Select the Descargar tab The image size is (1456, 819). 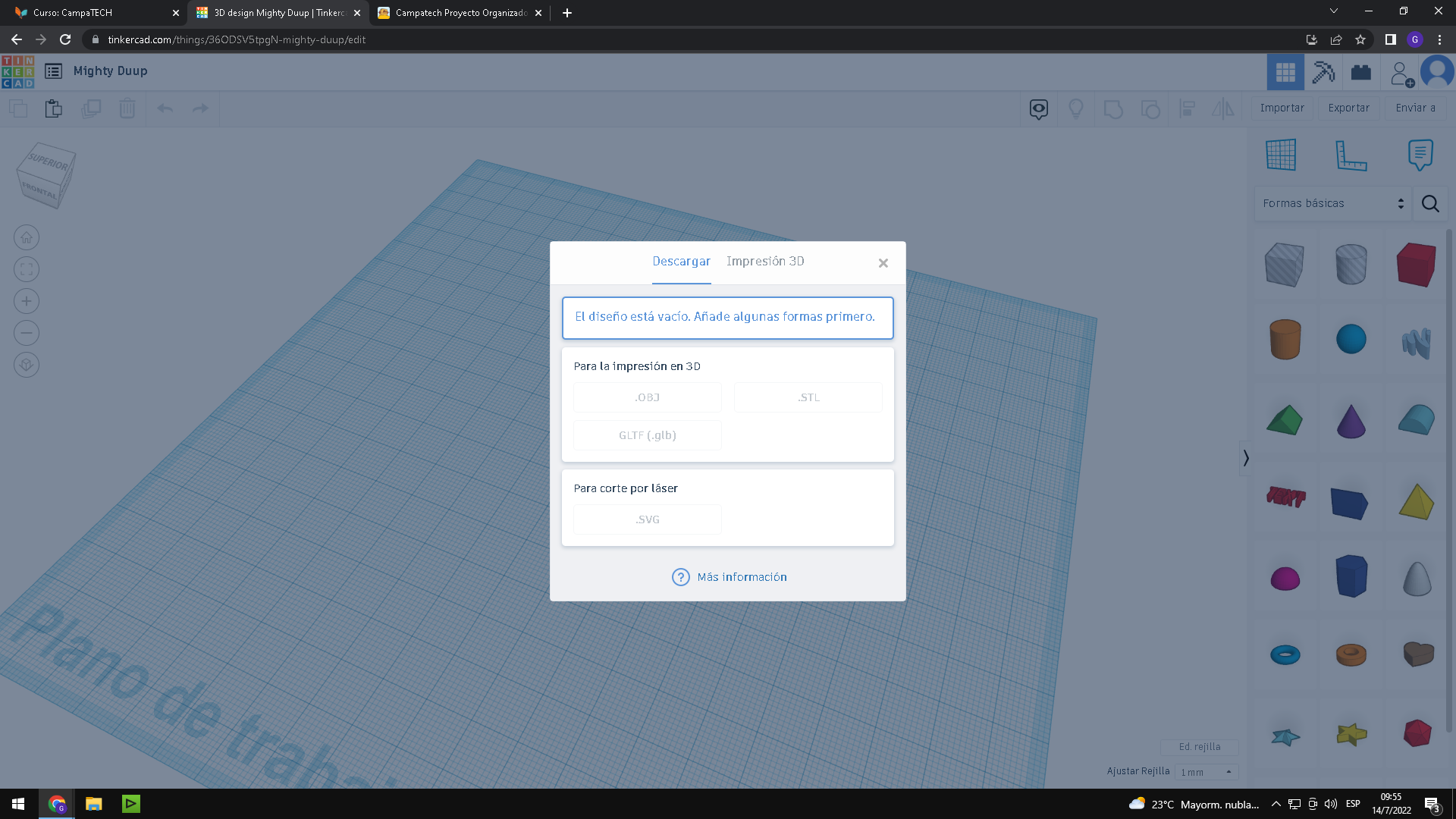(x=681, y=261)
